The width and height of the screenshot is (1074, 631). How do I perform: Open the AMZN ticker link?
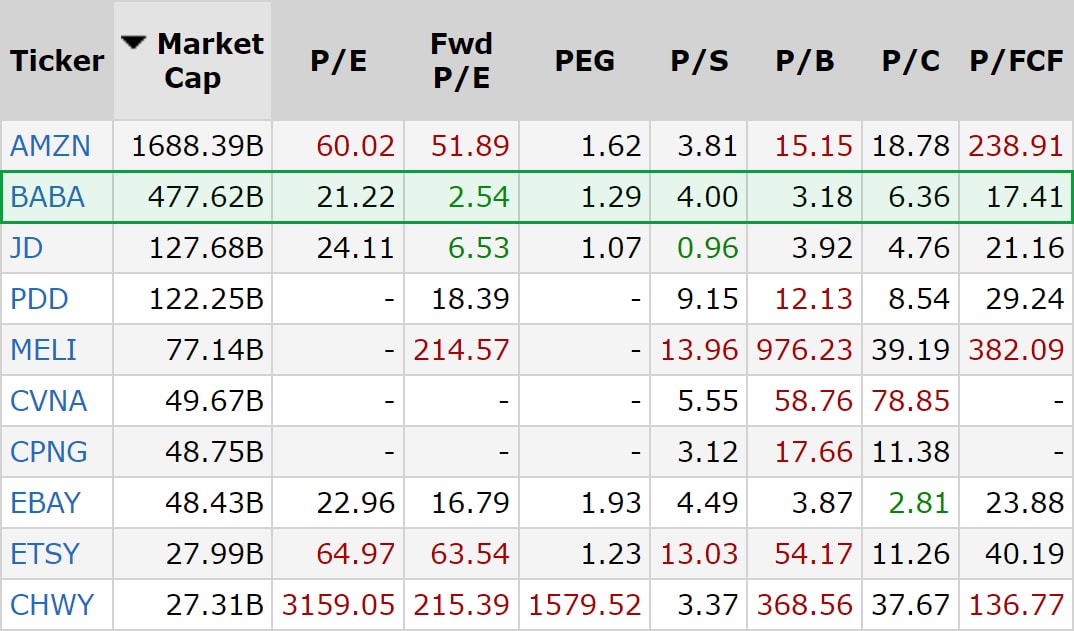tap(50, 147)
